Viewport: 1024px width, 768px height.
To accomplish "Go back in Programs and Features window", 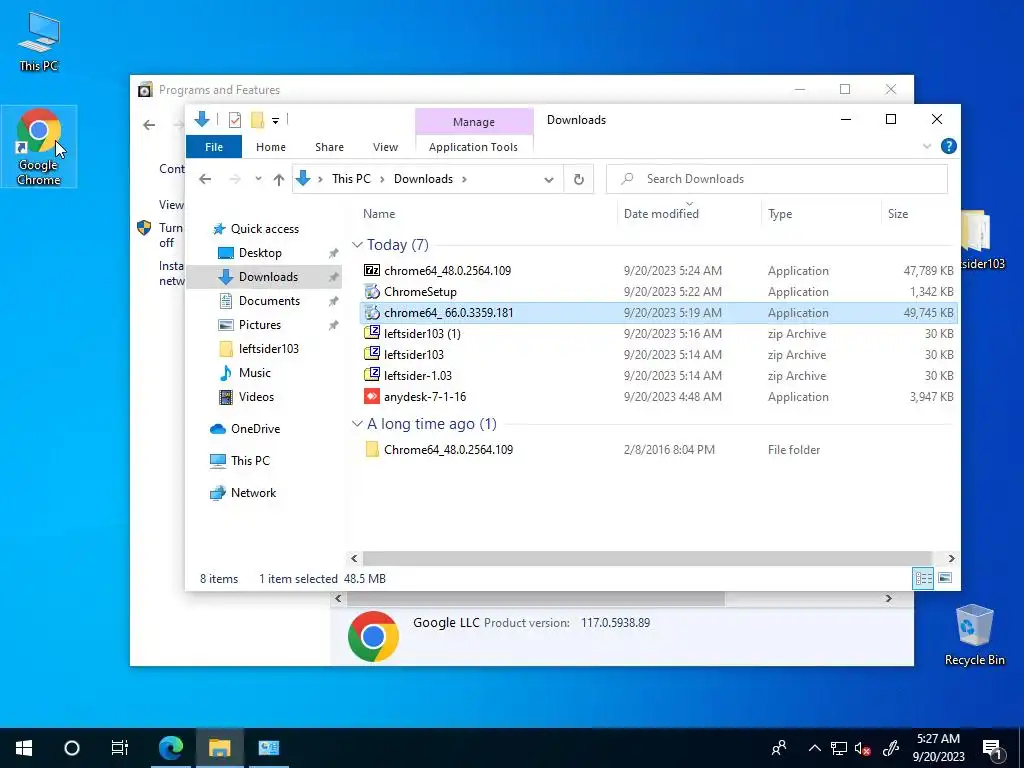I will pos(149,125).
